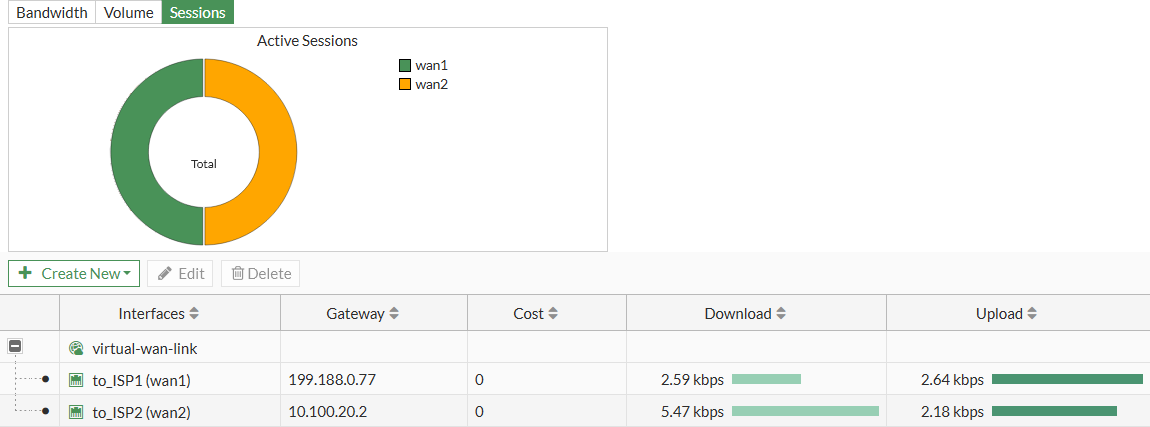Screen dimensions: 1150x427
Task: Click the virtual-wan-link globe icon
Action: 76,349
